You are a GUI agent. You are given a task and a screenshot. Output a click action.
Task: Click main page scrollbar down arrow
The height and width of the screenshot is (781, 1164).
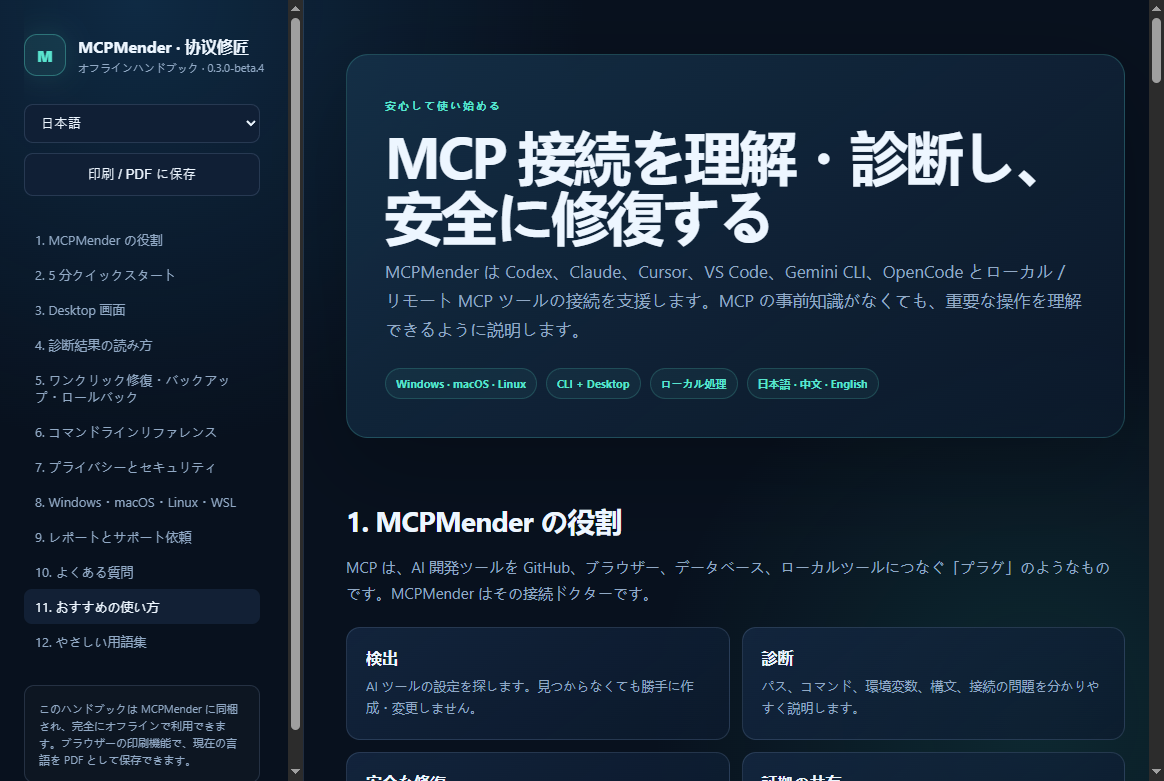pos(1157,772)
